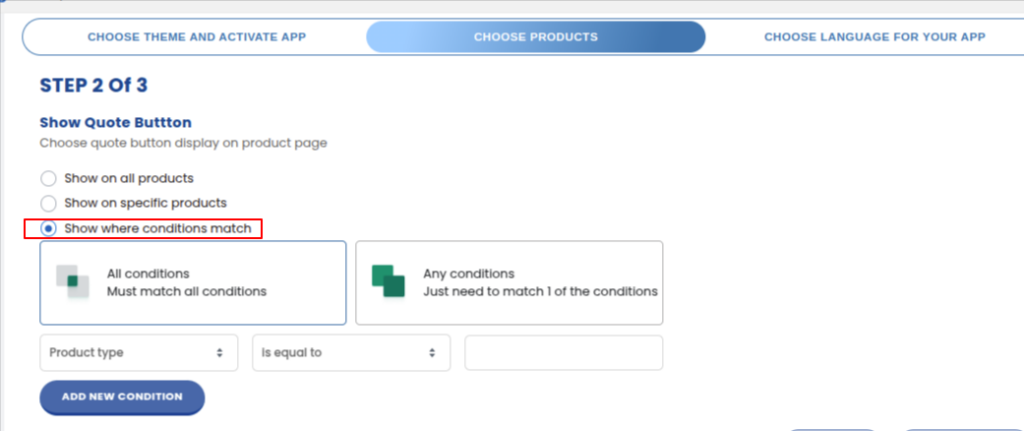Go to Choose Theme and Activate App tab
This screenshot has width=1024, height=431.
(196, 37)
